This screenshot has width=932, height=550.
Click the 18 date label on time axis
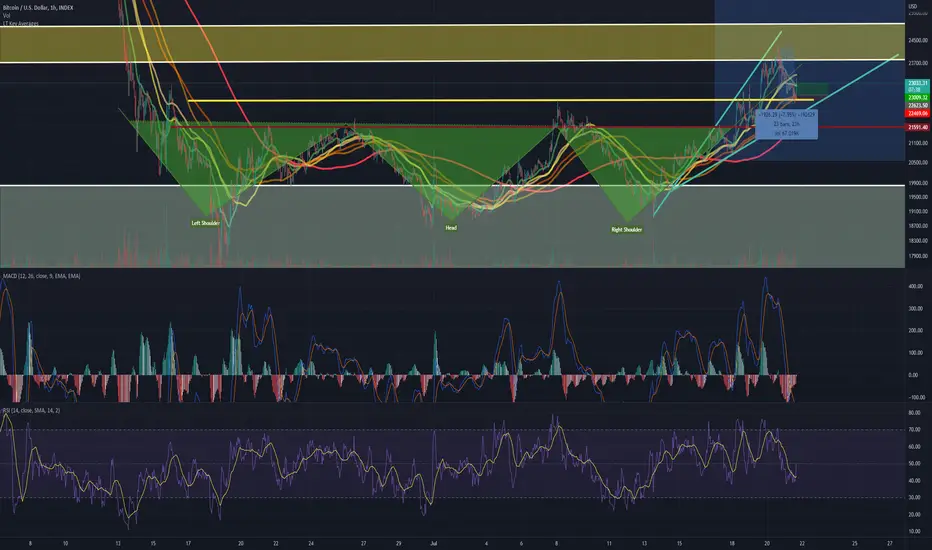click(732, 543)
